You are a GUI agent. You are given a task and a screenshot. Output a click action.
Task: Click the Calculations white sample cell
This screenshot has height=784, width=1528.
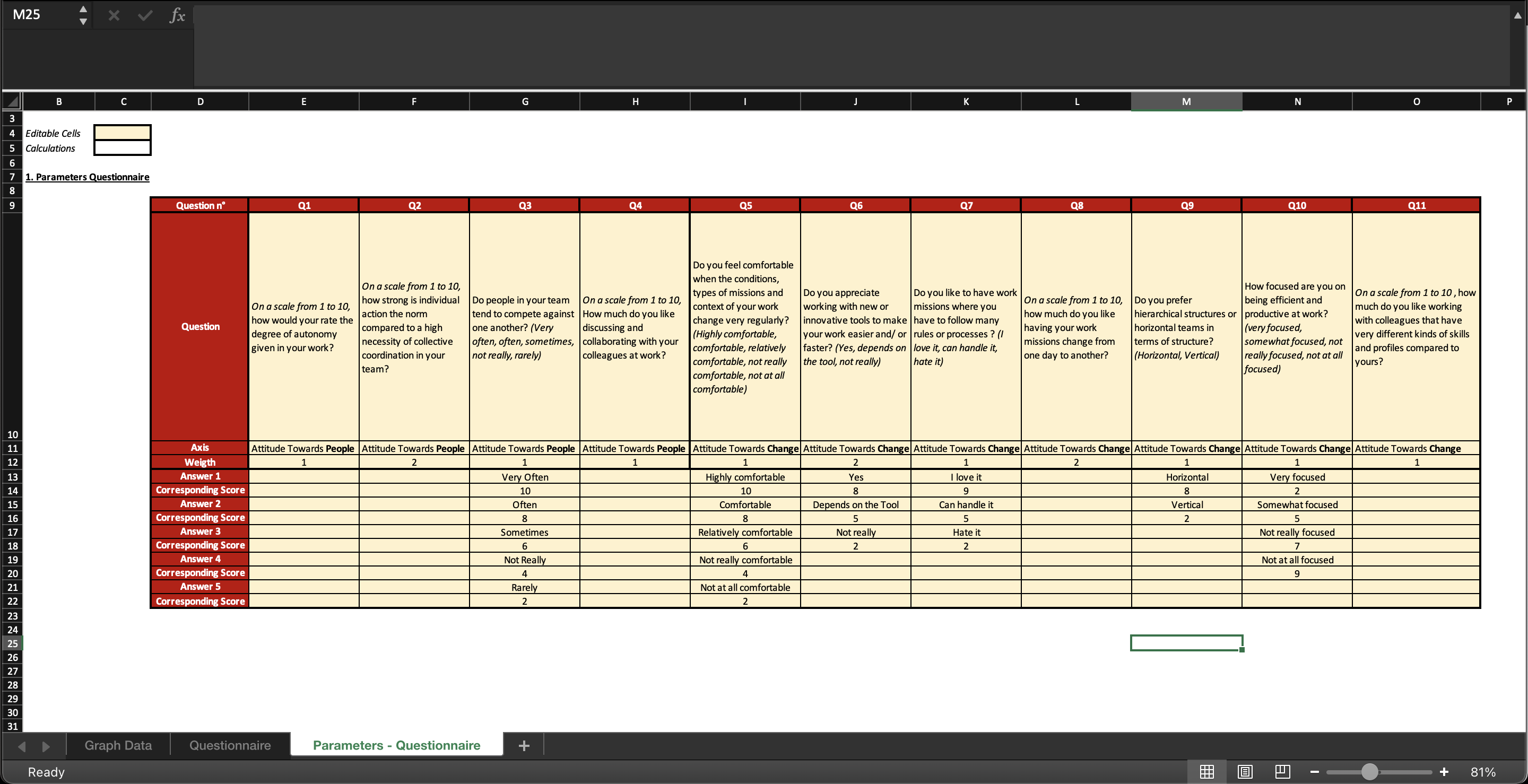coord(123,147)
